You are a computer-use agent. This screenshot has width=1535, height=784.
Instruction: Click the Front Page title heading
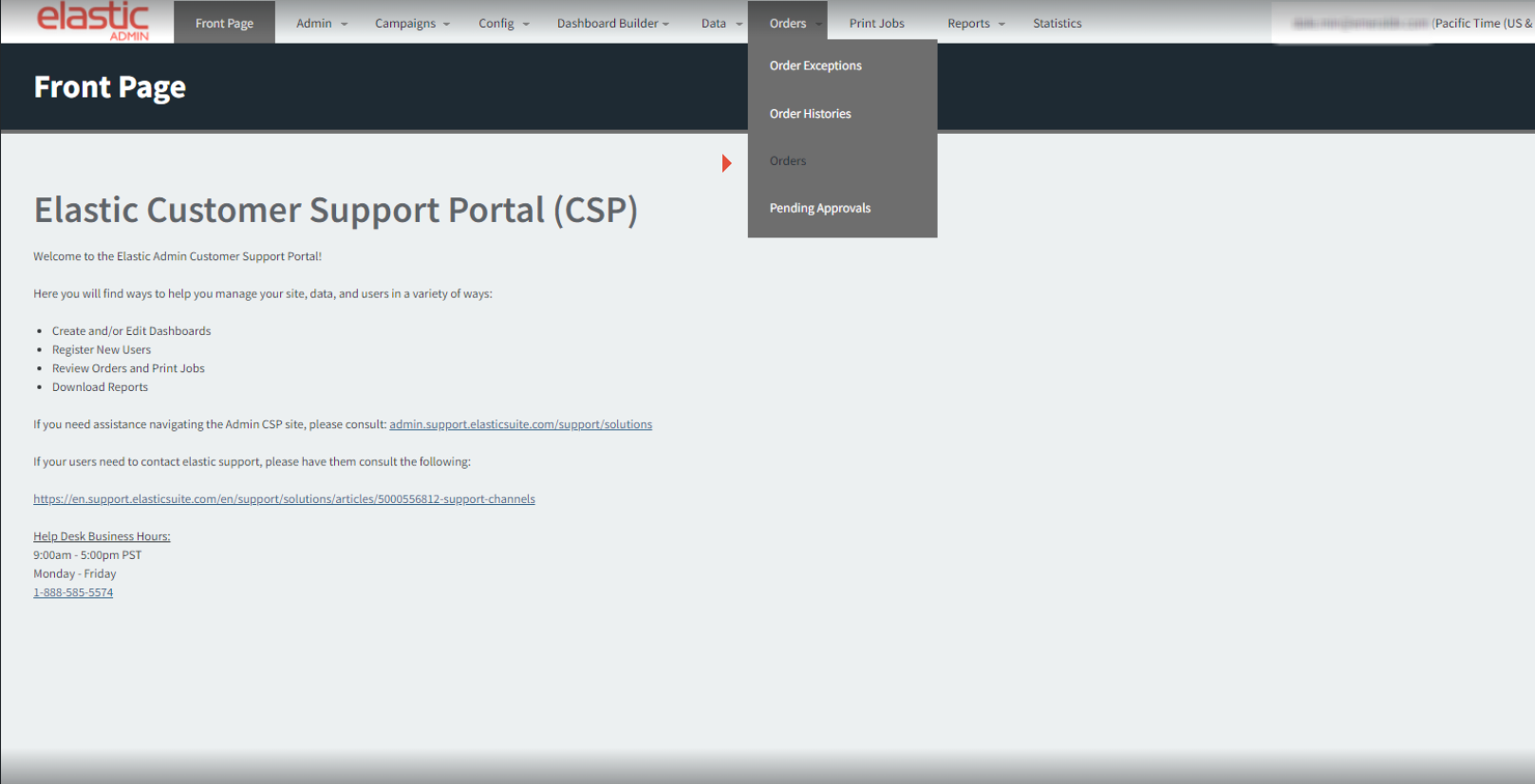coord(110,87)
